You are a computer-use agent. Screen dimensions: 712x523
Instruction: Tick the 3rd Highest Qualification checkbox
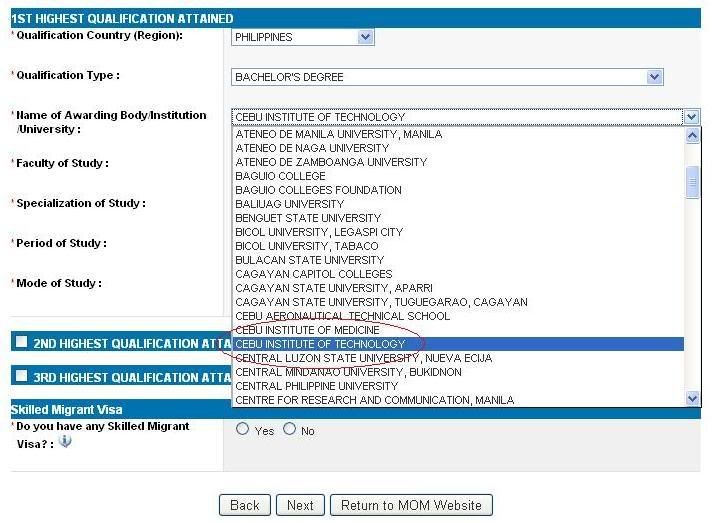click(x=21, y=376)
